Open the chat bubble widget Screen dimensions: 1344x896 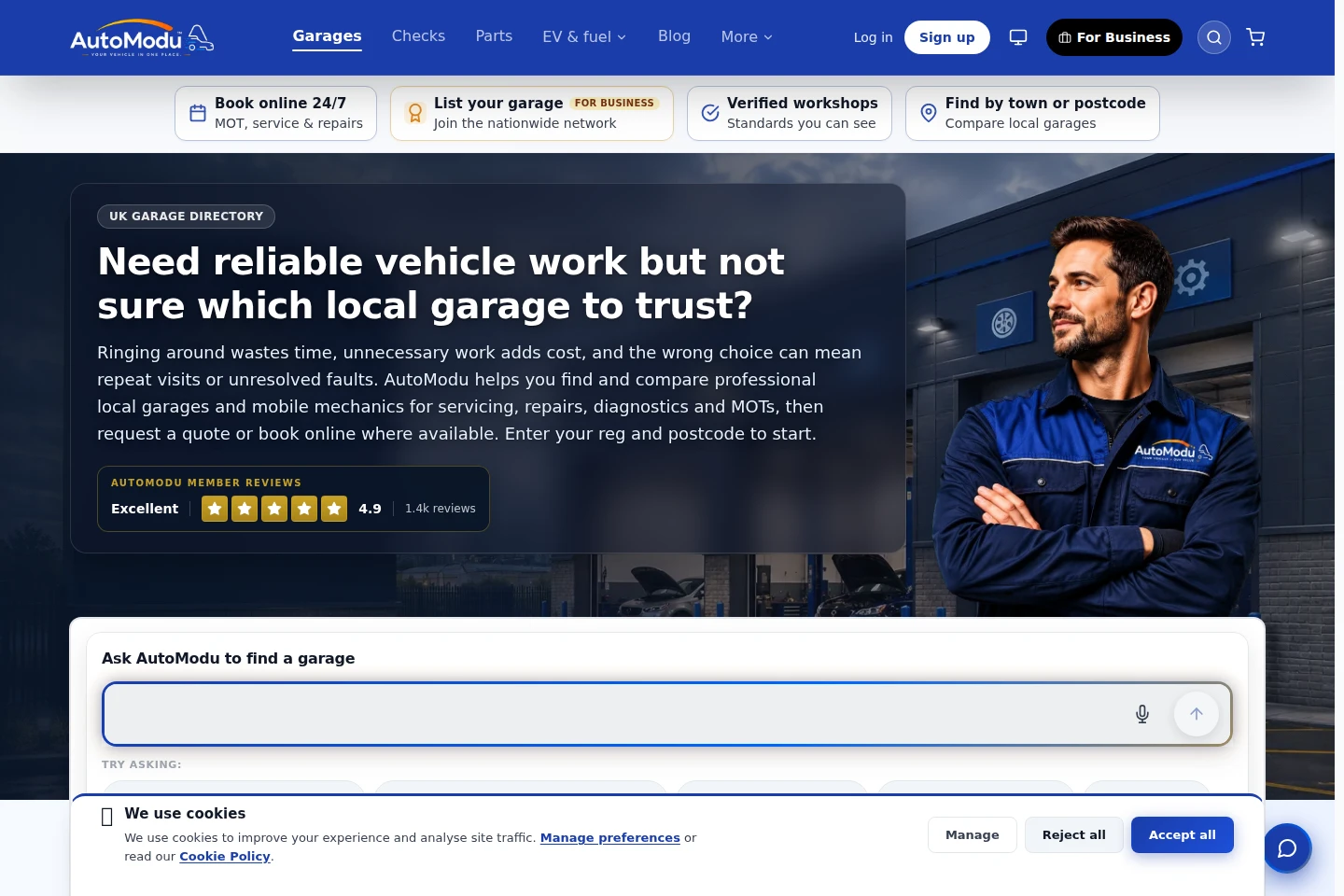pos(1288,848)
